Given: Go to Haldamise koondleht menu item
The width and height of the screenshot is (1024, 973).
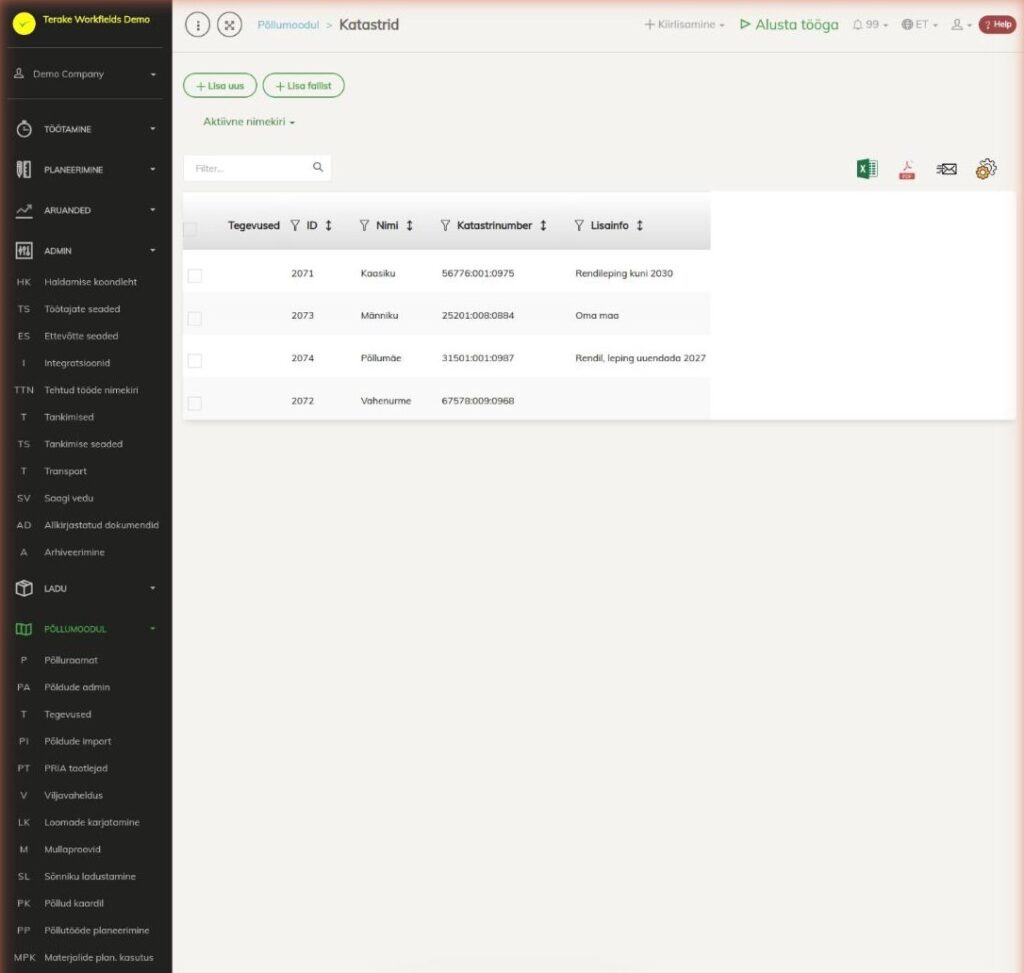Looking at the screenshot, I should (x=91, y=282).
